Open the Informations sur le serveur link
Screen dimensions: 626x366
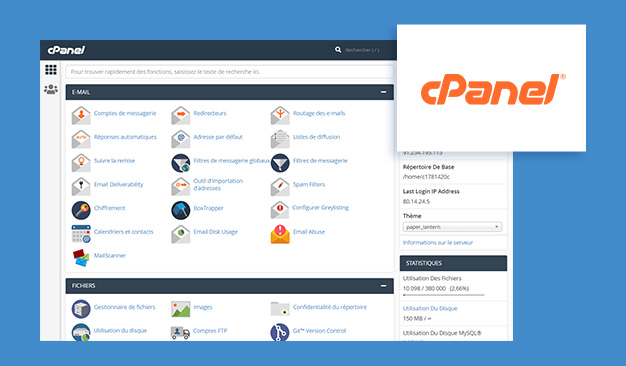pyautogui.click(x=438, y=243)
